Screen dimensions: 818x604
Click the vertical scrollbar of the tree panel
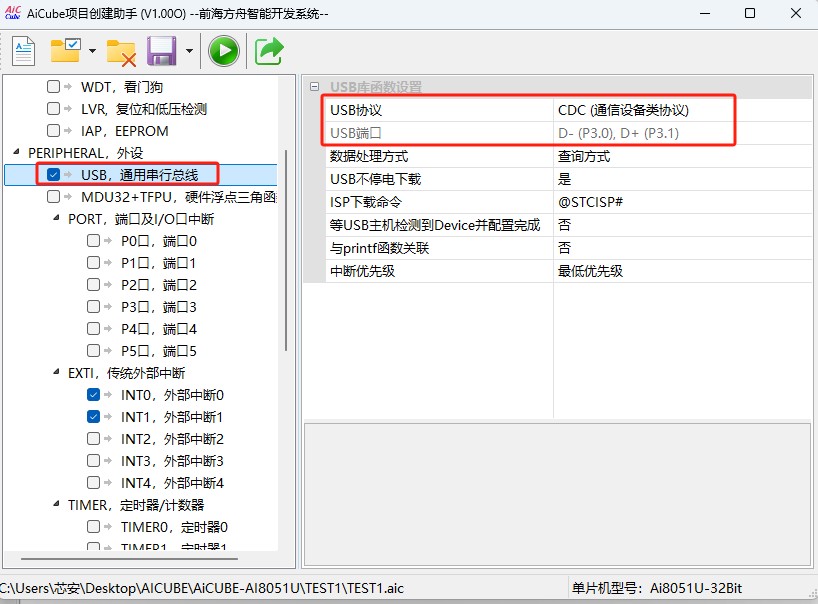pyautogui.click(x=286, y=250)
